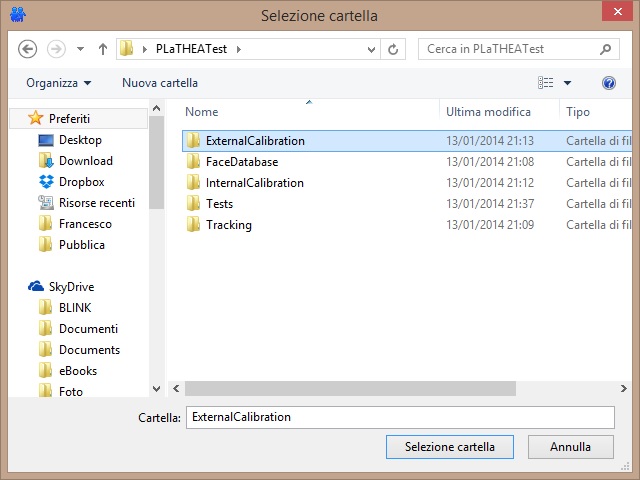Open the Organizza dropdown menu

59,83
